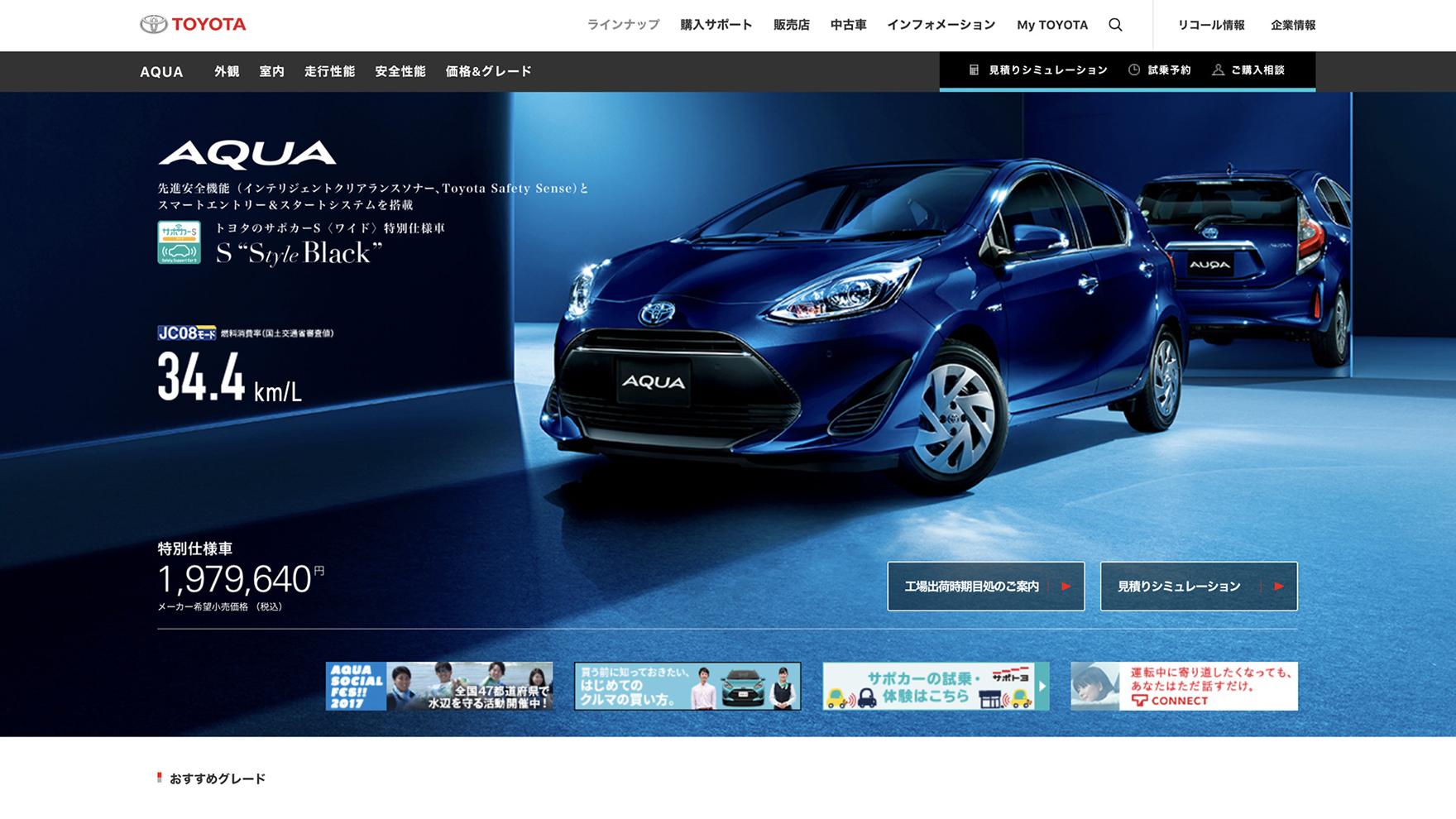Screen dimensions: 1456x819
Task: Switch to the 価格&グレード tab
Action: coord(488,71)
